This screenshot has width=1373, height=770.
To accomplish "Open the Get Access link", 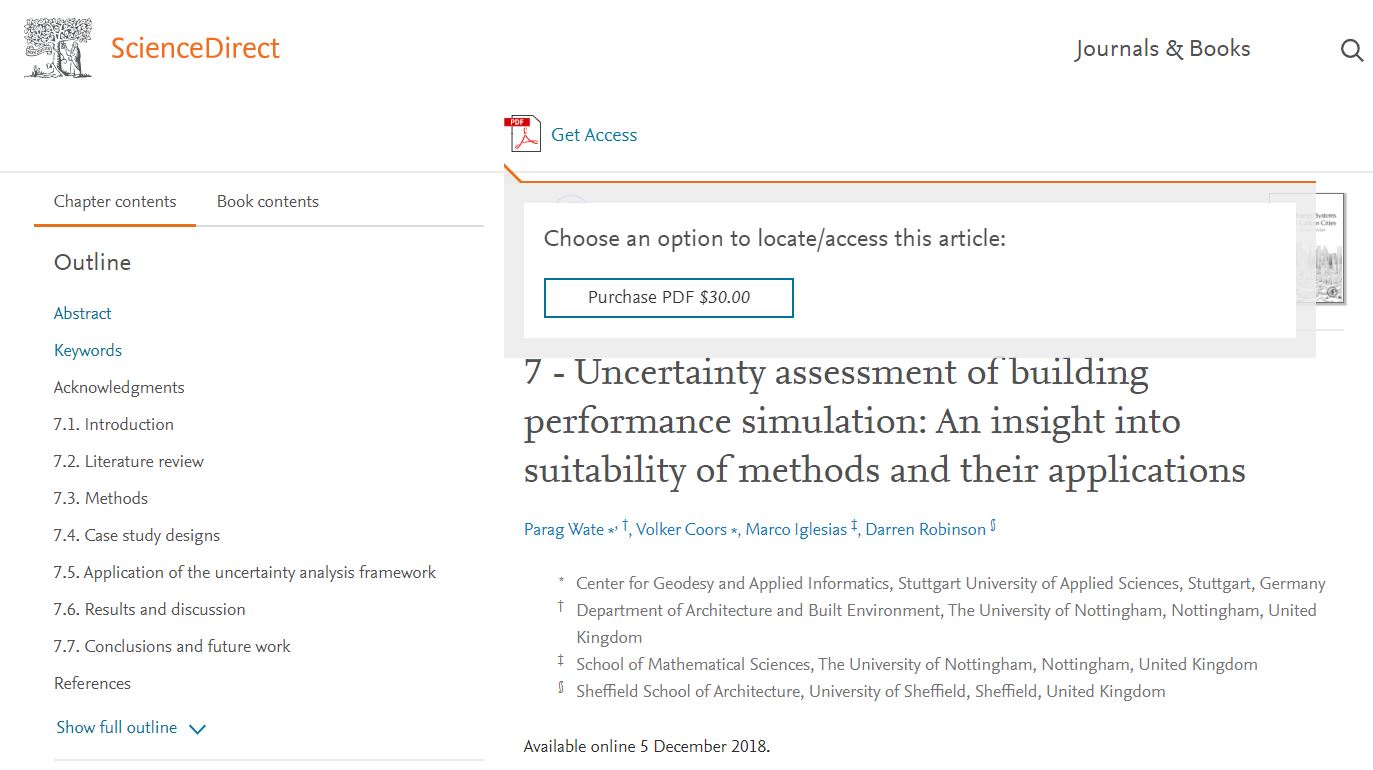I will pyautogui.click(x=594, y=135).
